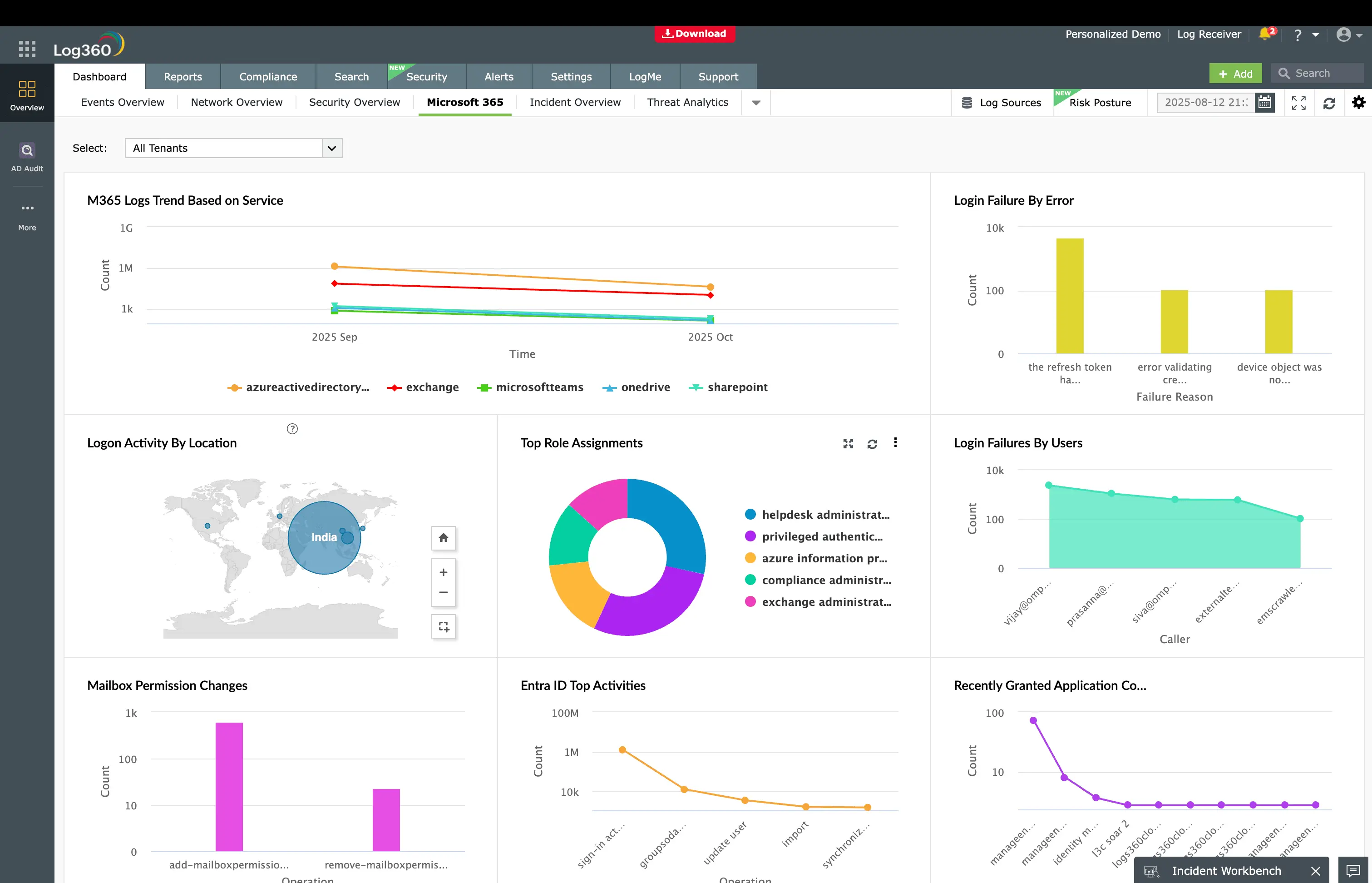
Task: Open the dashboard settings gear
Action: coord(1359,102)
